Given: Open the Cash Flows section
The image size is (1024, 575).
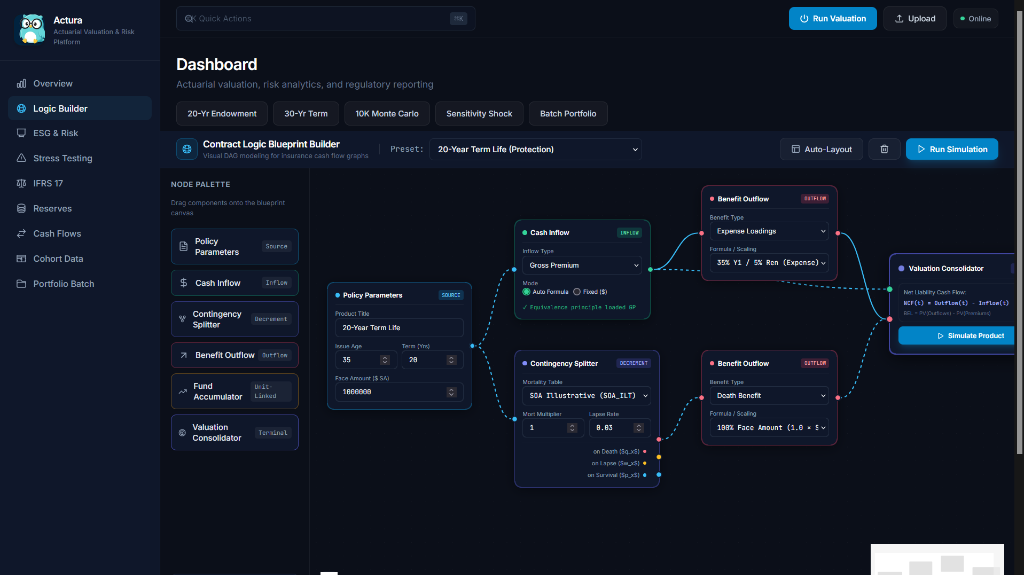Looking at the screenshot, I should [80, 233].
